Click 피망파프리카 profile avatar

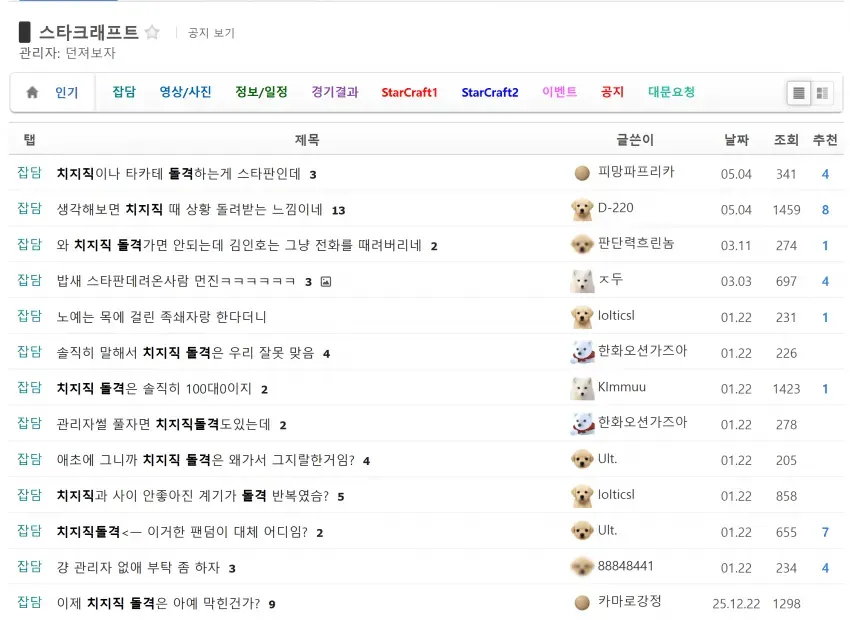pyautogui.click(x=582, y=173)
